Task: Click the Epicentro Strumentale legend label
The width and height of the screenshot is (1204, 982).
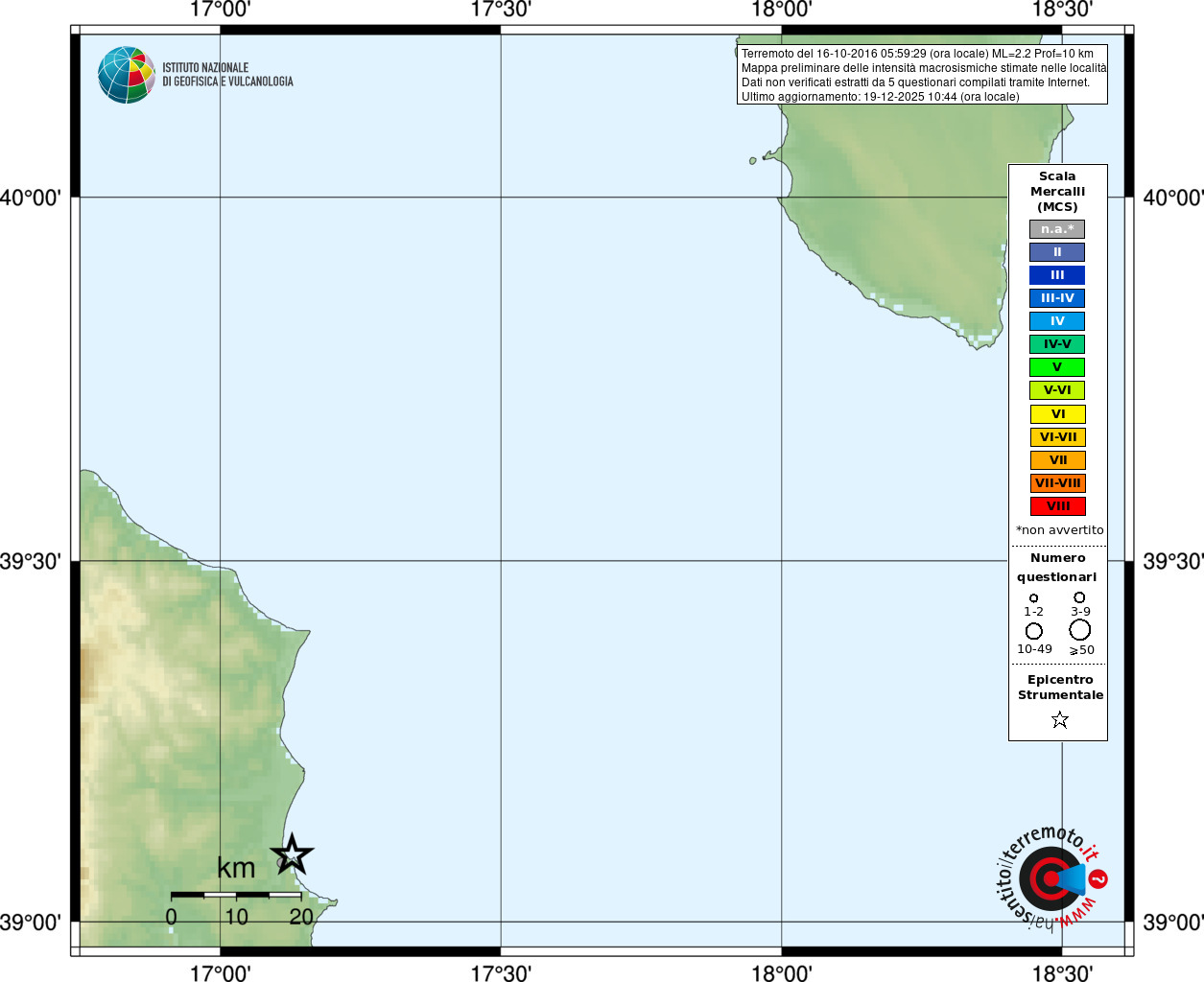Action: pyautogui.click(x=1059, y=688)
